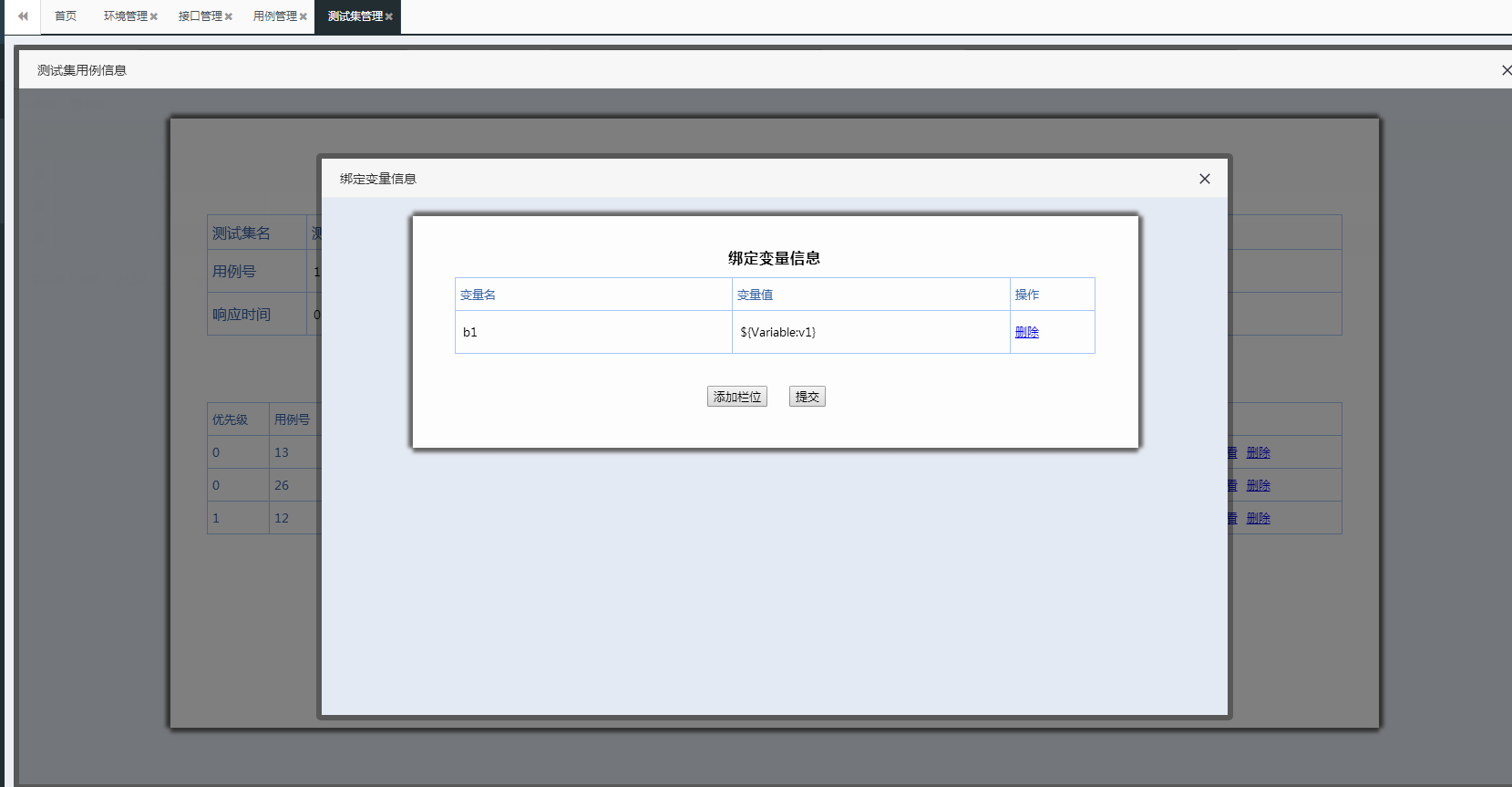Delete the b1 variable row
Viewport: 1512px width, 787px height.
1027,332
